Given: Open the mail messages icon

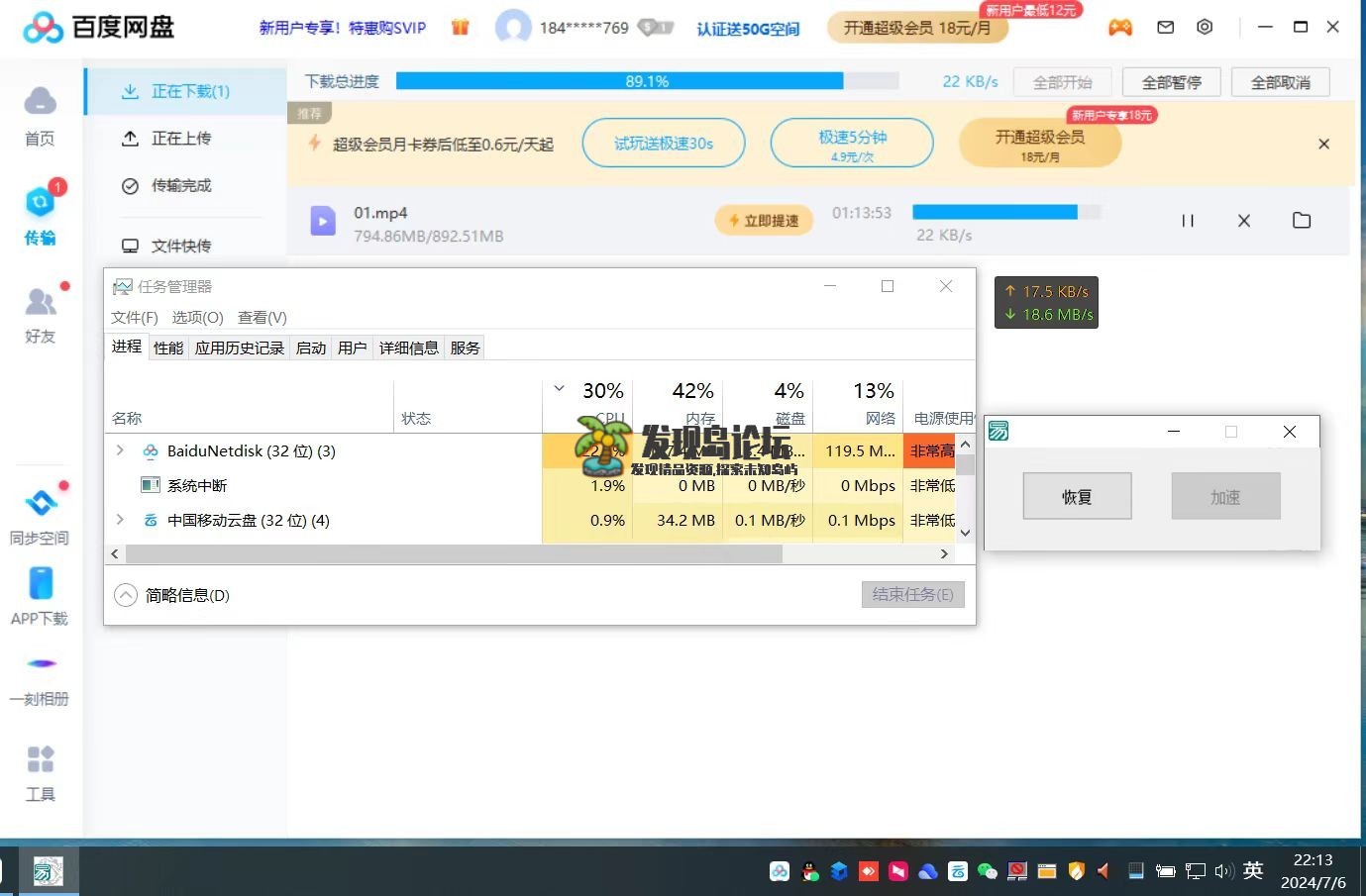Looking at the screenshot, I should click(1166, 28).
